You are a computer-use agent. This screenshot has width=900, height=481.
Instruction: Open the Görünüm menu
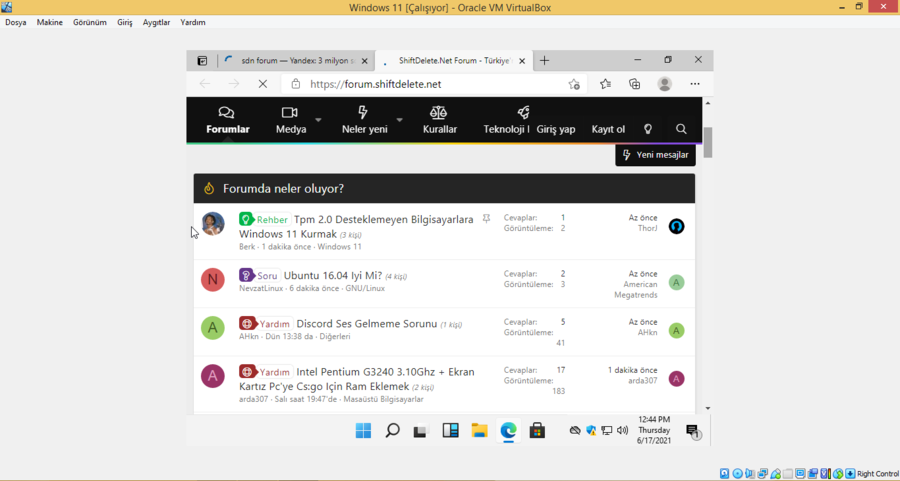pos(90,22)
